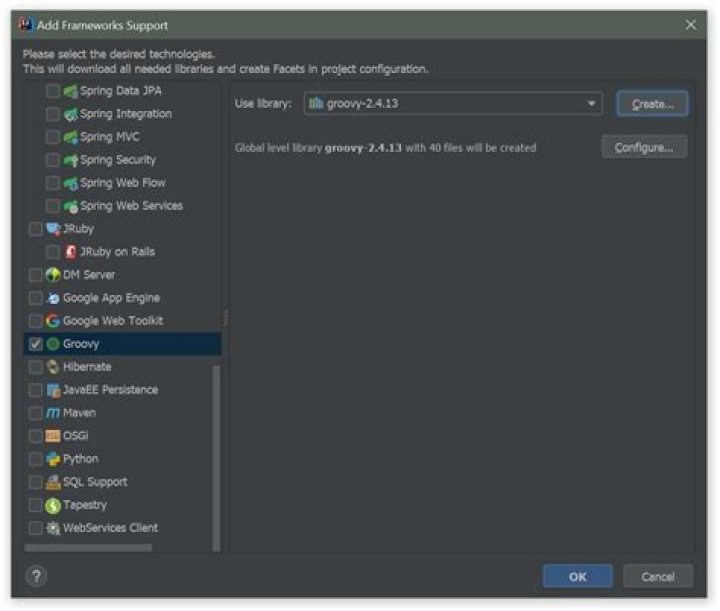Click the frameworks list horizontal scrollbar
Image resolution: width=720 pixels, height=611 pixels.
pos(88,548)
